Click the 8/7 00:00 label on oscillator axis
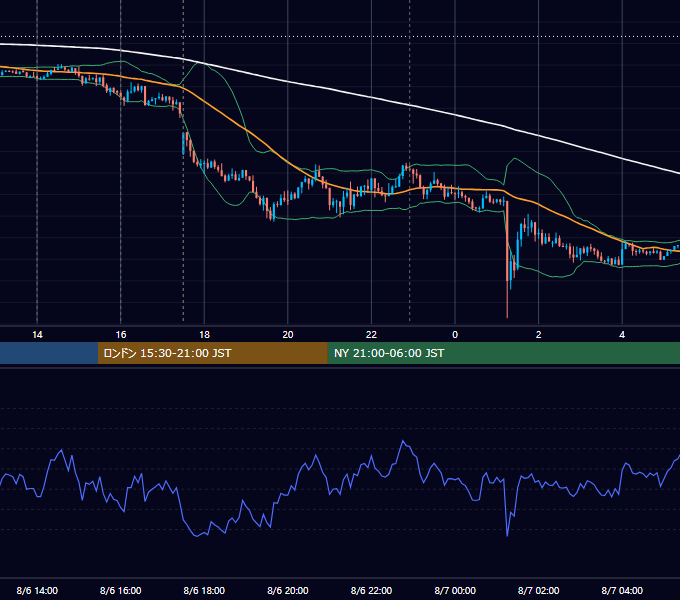680x600 pixels. (455, 590)
